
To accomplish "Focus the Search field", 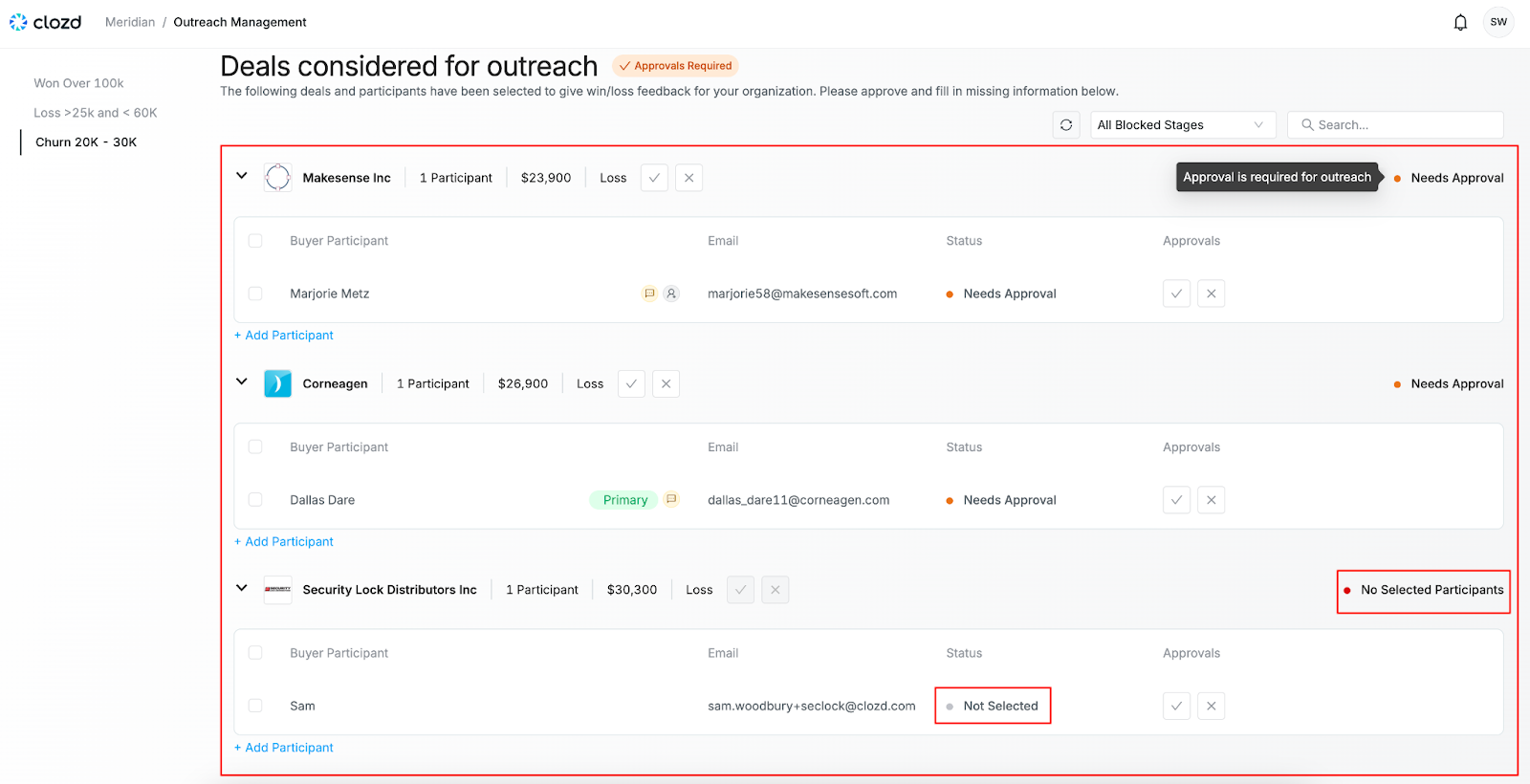I will [x=1395, y=125].
